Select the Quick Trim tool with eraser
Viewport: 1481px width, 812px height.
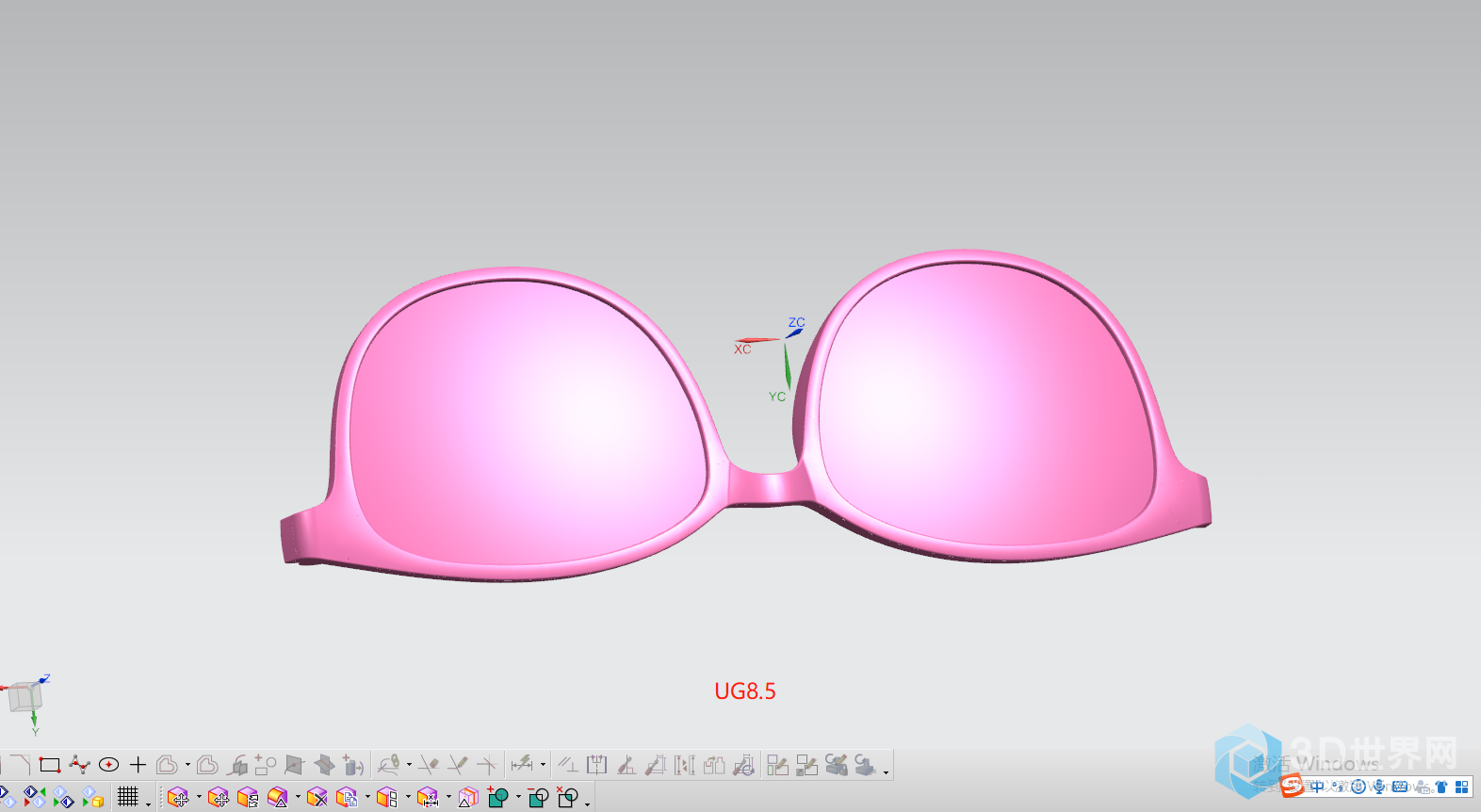pos(429,765)
